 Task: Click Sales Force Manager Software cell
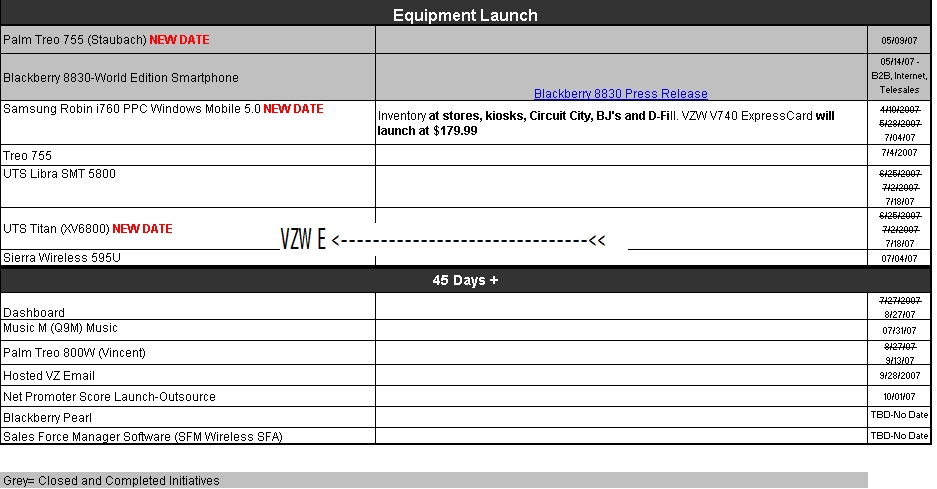coord(188,436)
